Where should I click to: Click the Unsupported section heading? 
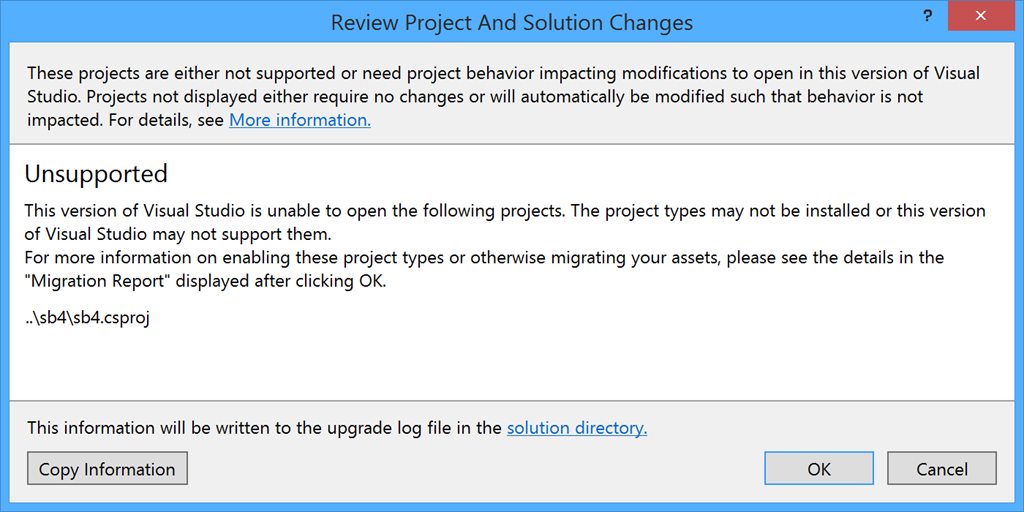(96, 174)
